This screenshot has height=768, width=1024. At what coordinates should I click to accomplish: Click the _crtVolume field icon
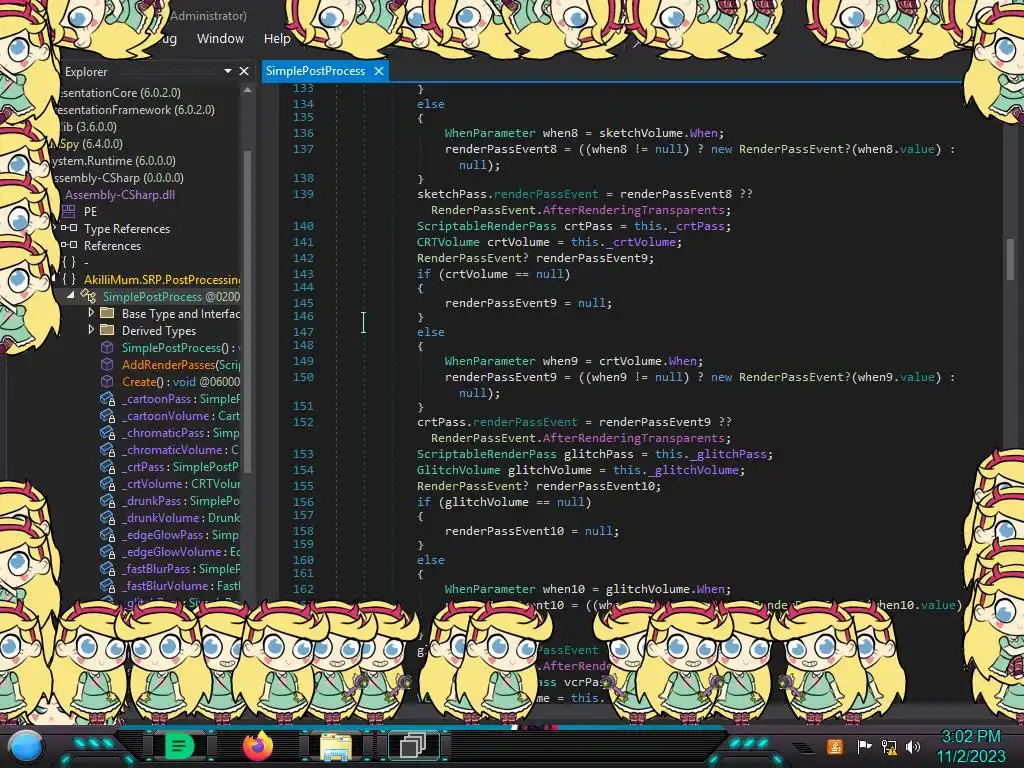pos(107,483)
